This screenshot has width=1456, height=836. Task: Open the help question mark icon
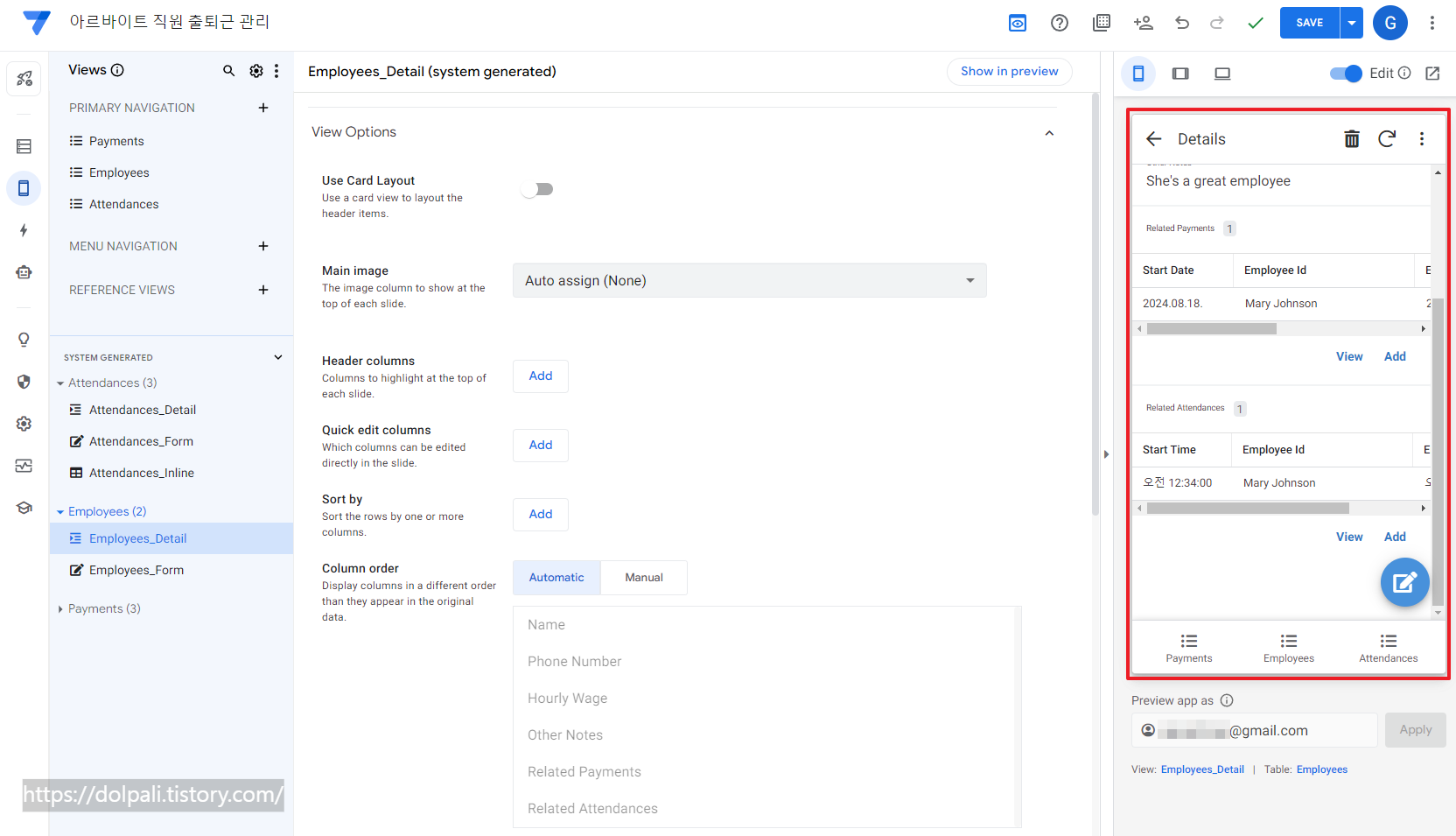[x=1060, y=23]
